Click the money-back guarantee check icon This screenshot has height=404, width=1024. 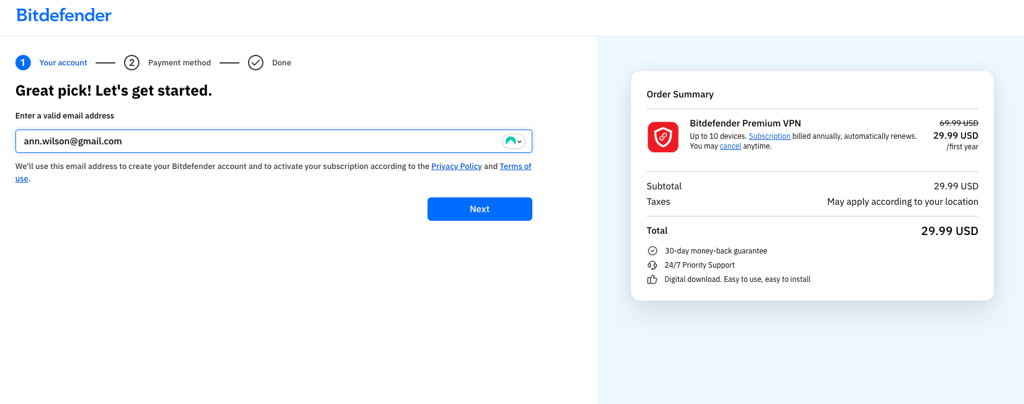coord(652,251)
